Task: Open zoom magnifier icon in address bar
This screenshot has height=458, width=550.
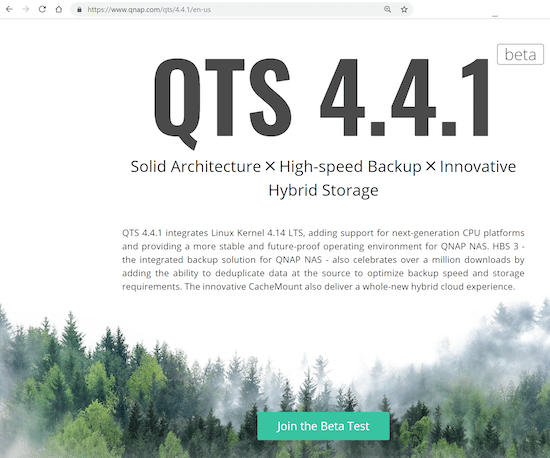Action: click(388, 9)
